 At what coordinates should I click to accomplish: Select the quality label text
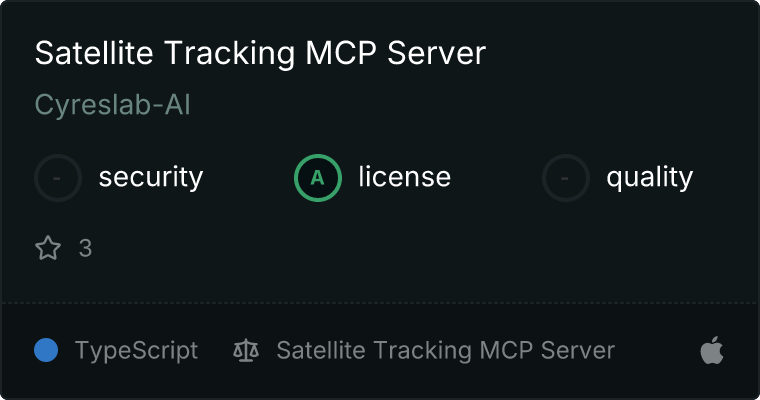[649, 178]
